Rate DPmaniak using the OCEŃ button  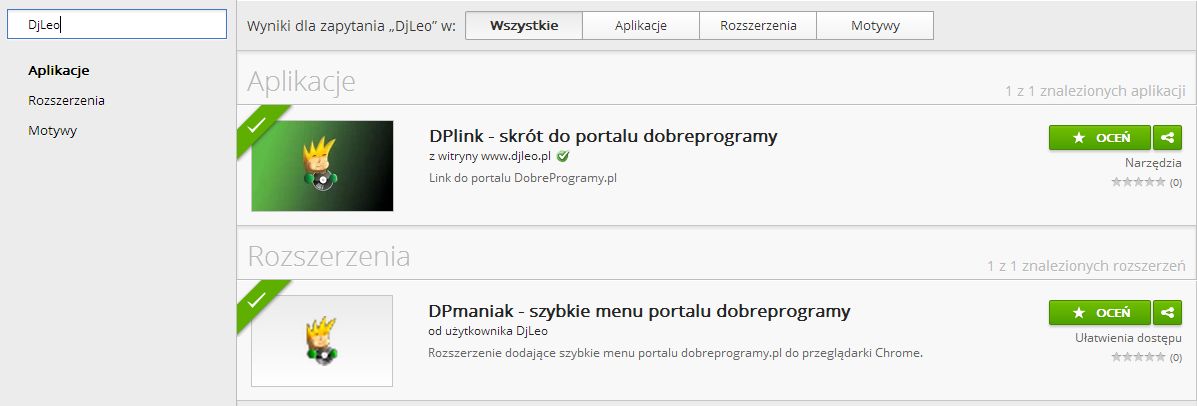click(x=1099, y=312)
